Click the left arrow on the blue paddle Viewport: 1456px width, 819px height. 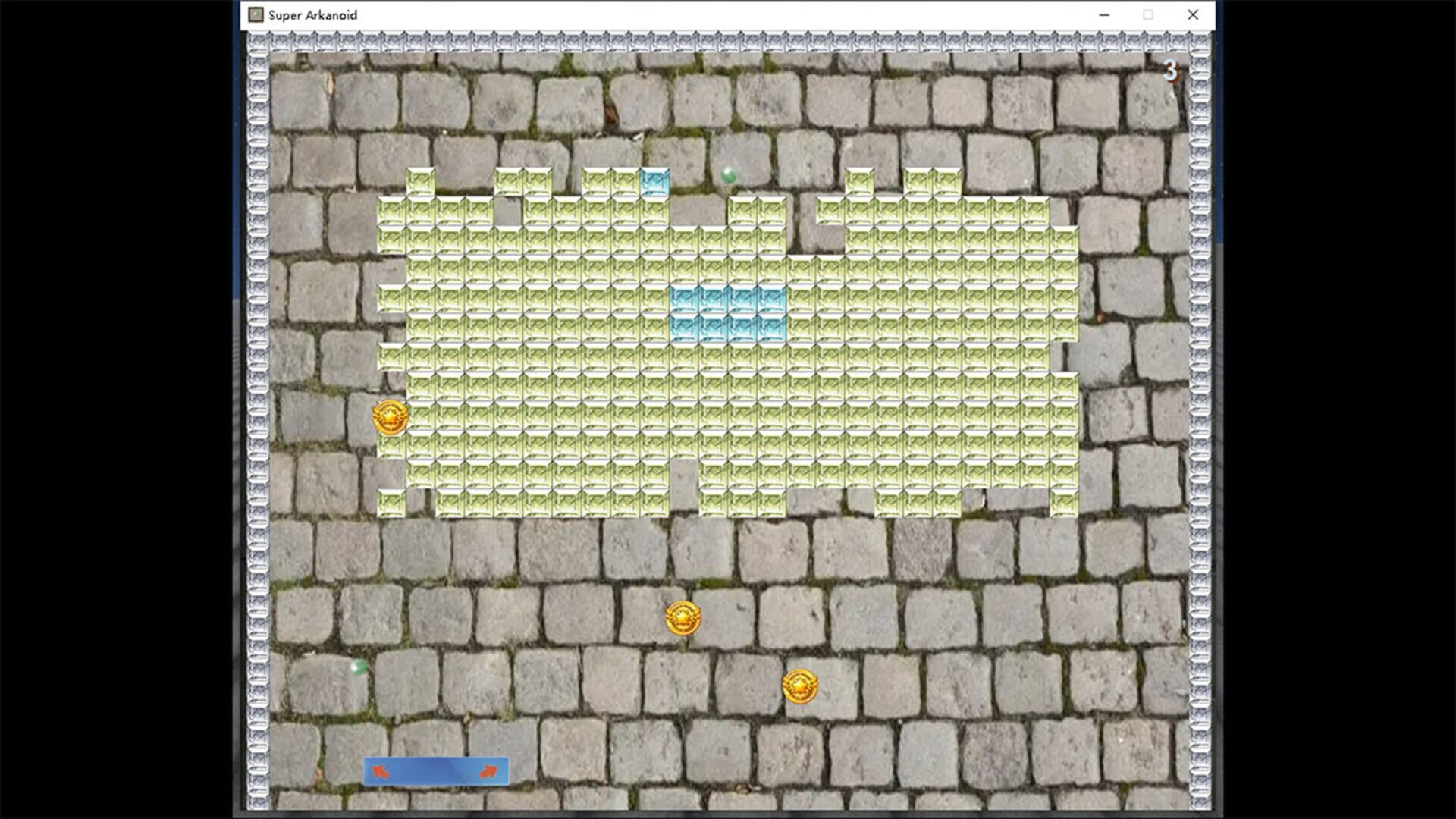click(381, 771)
